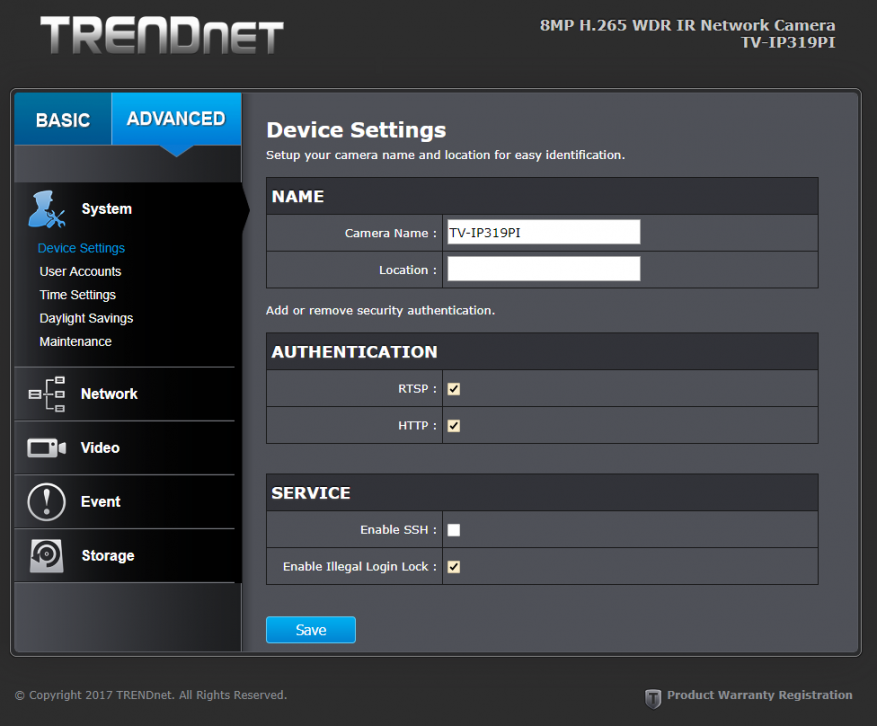The image size is (877, 726).
Task: Toggle Enable Illegal Login Lock checkbox
Action: click(454, 567)
